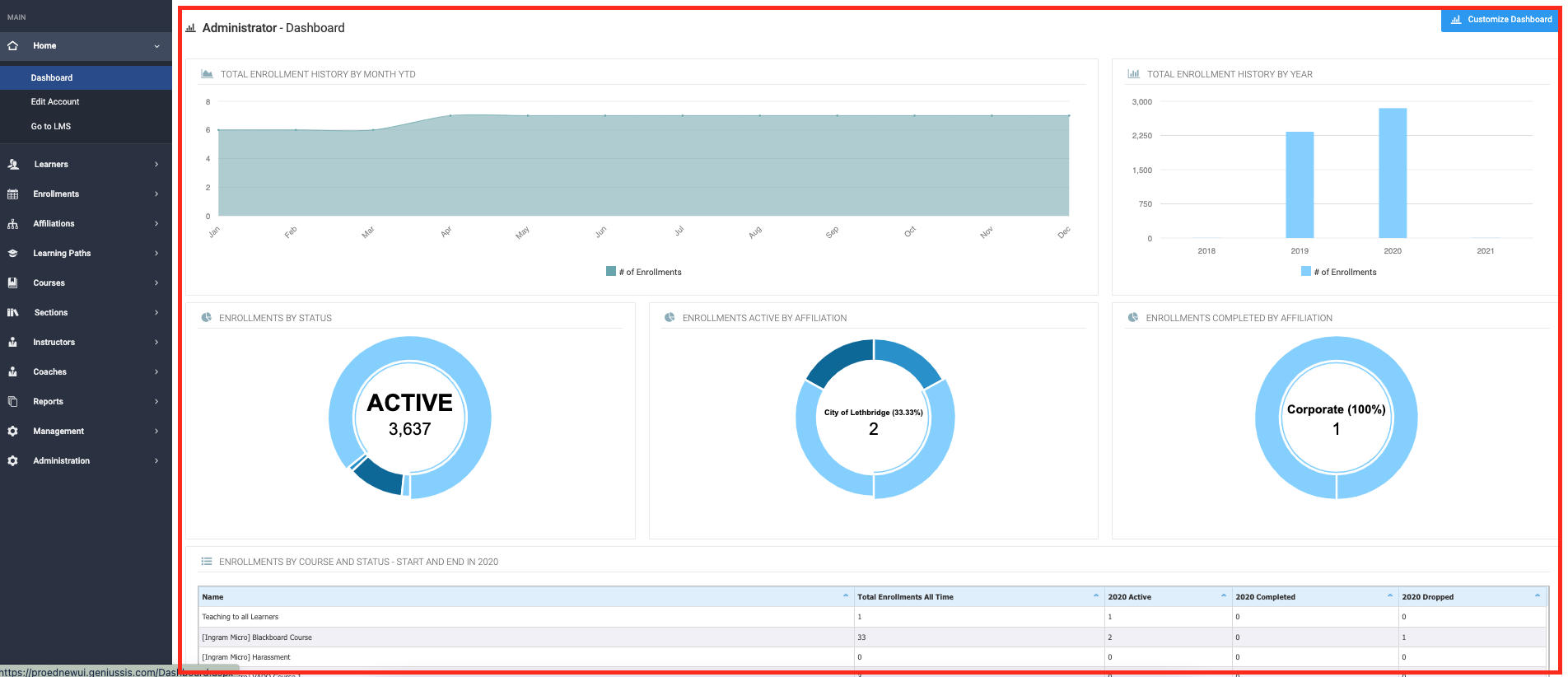This screenshot has height=677, width=1568.
Task: Expand the Coaches submenu arrow
Action: pos(156,371)
